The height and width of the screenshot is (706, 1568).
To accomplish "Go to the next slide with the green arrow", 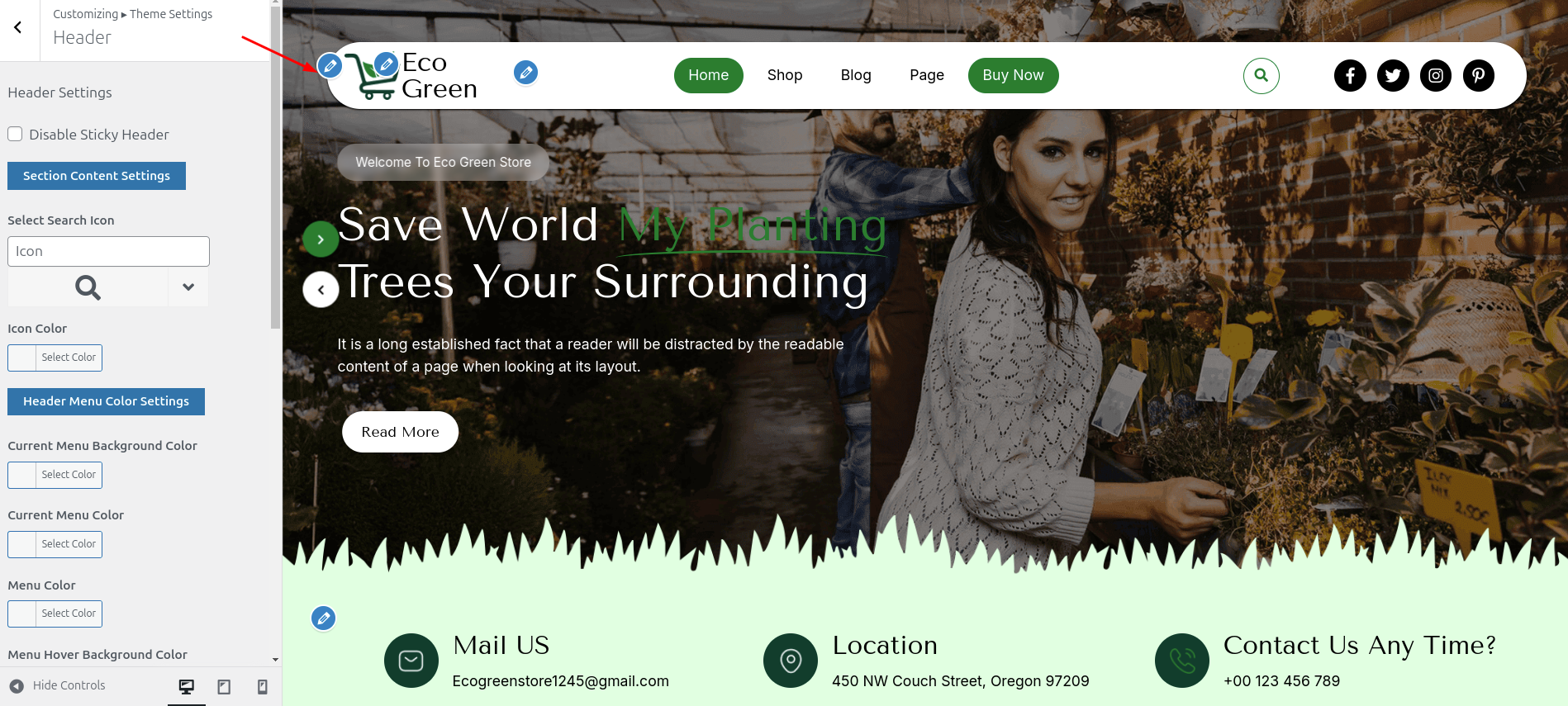I will [x=321, y=239].
